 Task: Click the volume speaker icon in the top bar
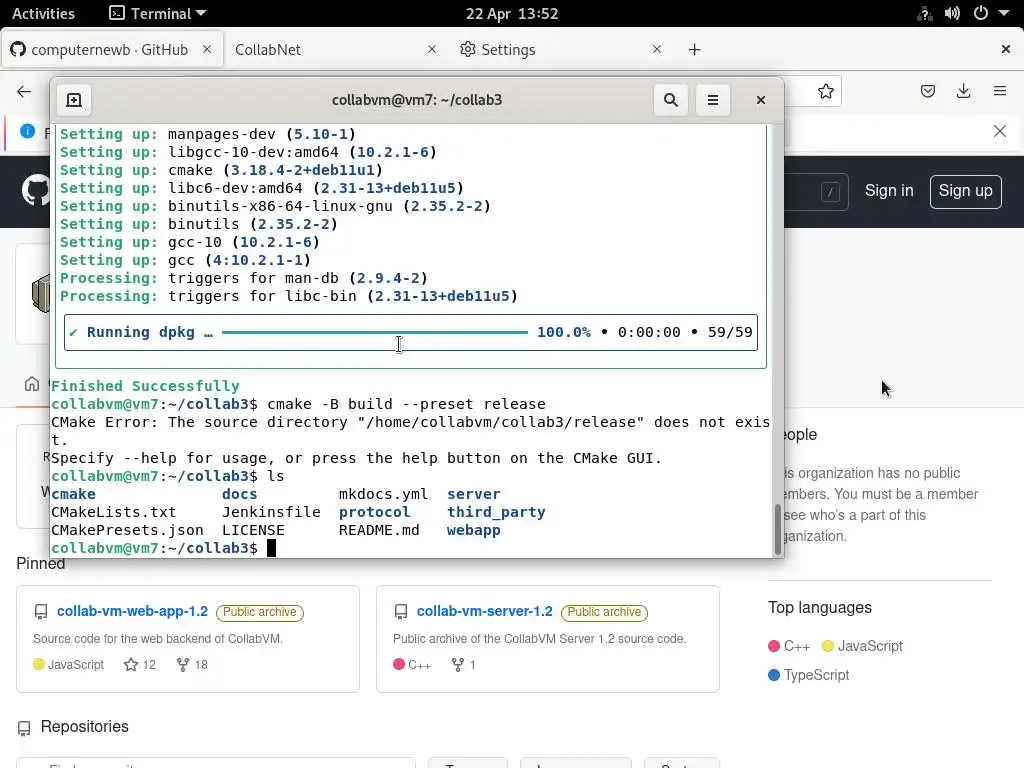(952, 13)
